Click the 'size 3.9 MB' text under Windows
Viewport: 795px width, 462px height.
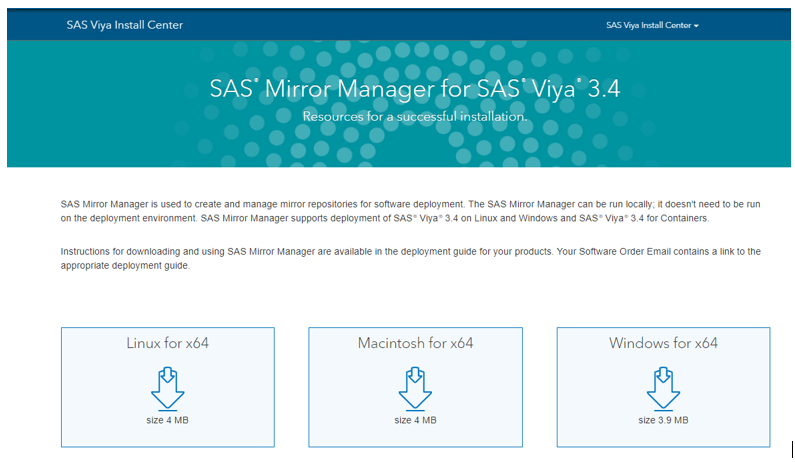coord(663,420)
